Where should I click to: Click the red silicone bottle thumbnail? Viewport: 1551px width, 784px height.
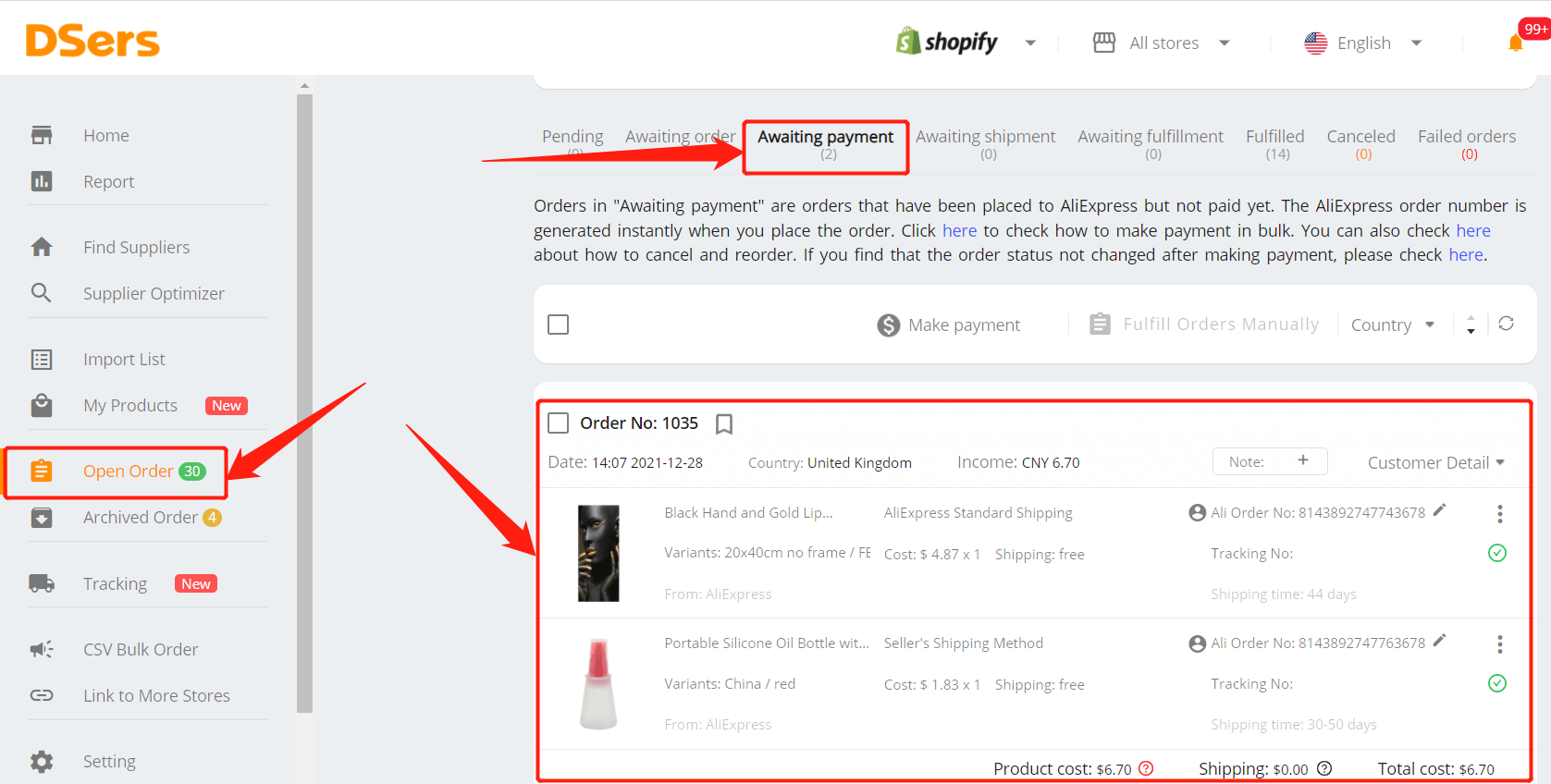pos(598,684)
